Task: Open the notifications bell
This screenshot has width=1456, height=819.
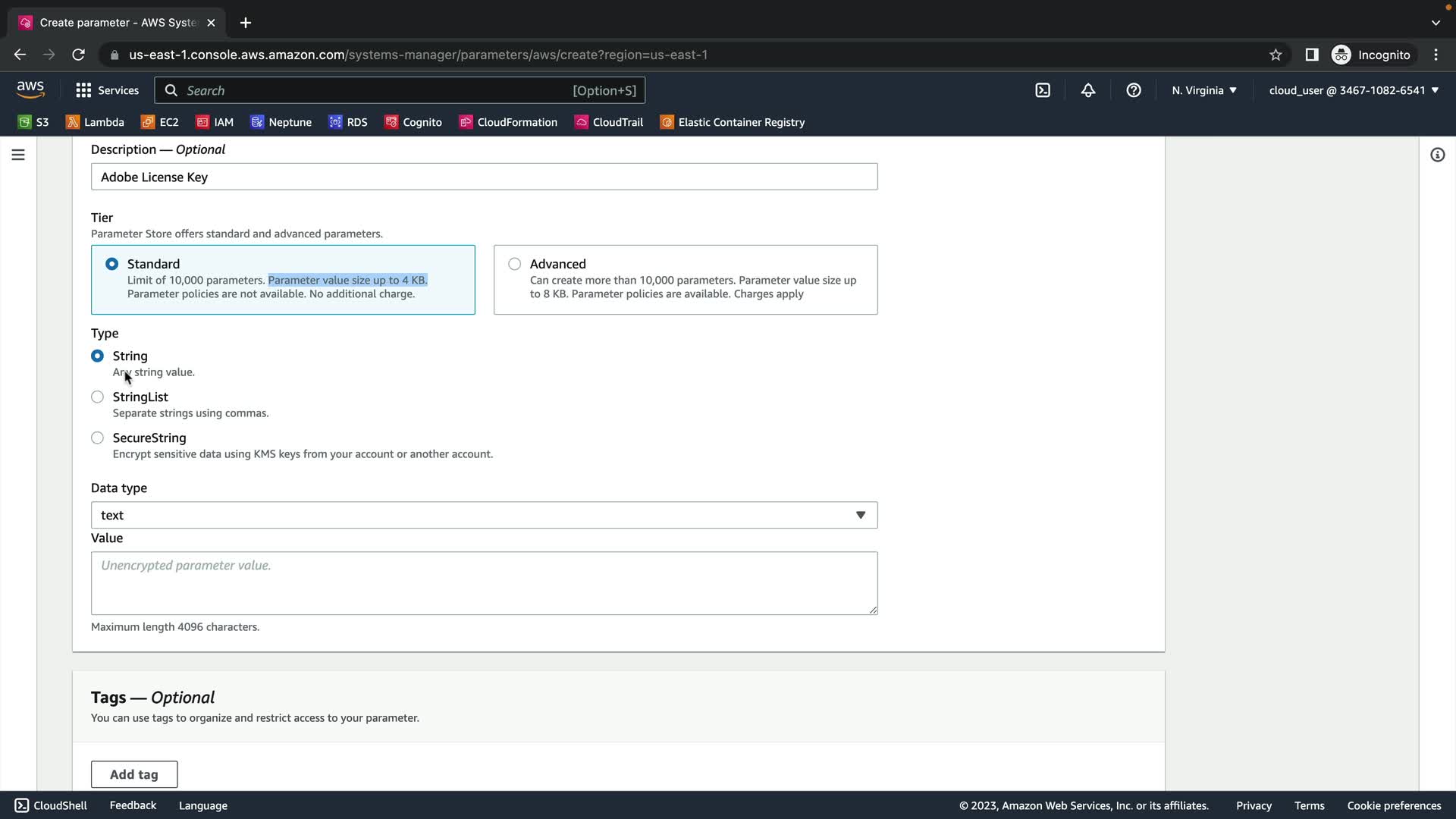Action: pyautogui.click(x=1088, y=90)
